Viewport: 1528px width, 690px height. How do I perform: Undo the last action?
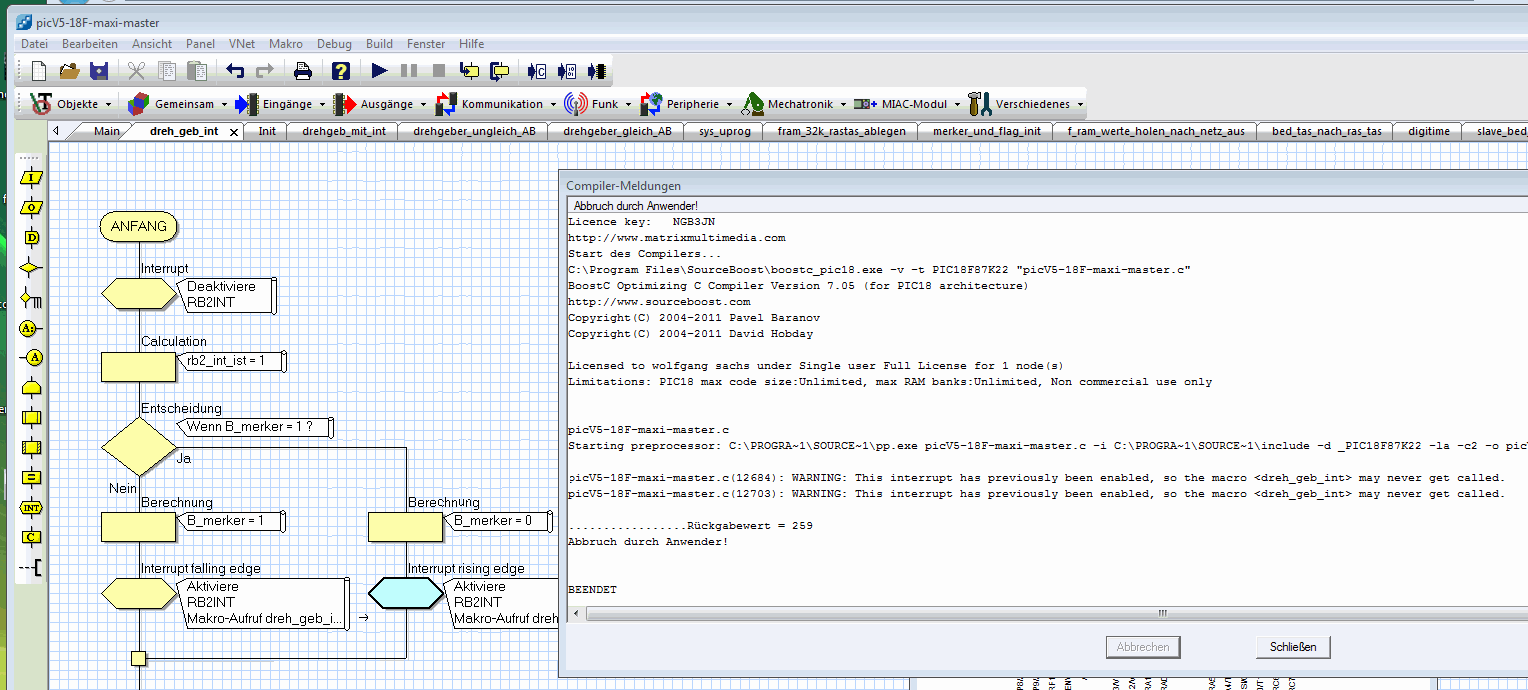(x=235, y=71)
